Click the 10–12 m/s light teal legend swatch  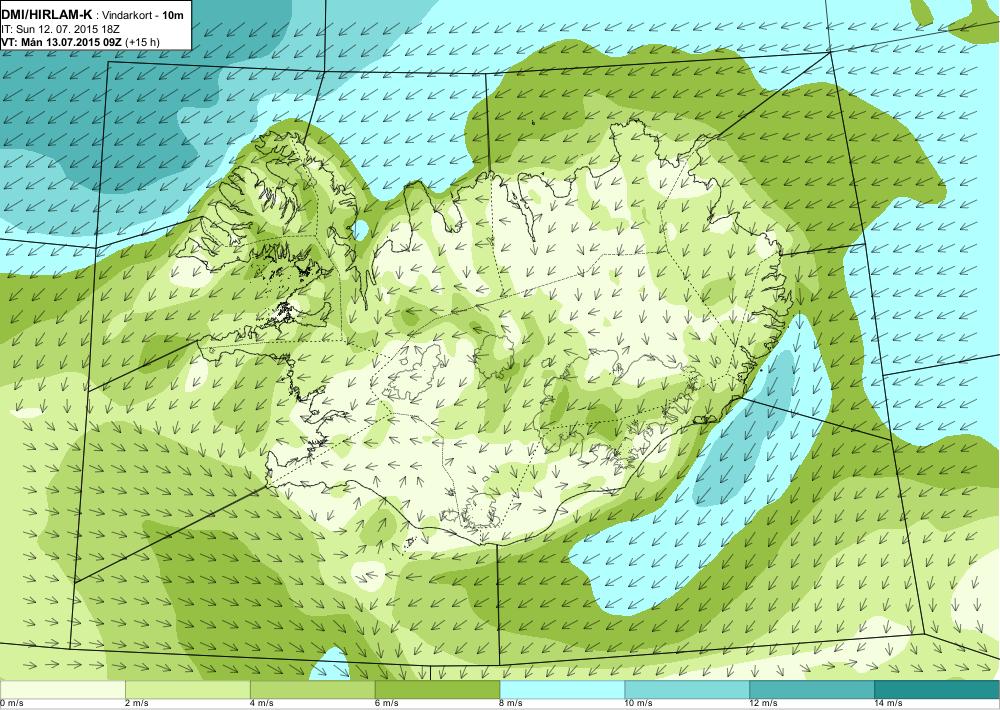[687, 690]
